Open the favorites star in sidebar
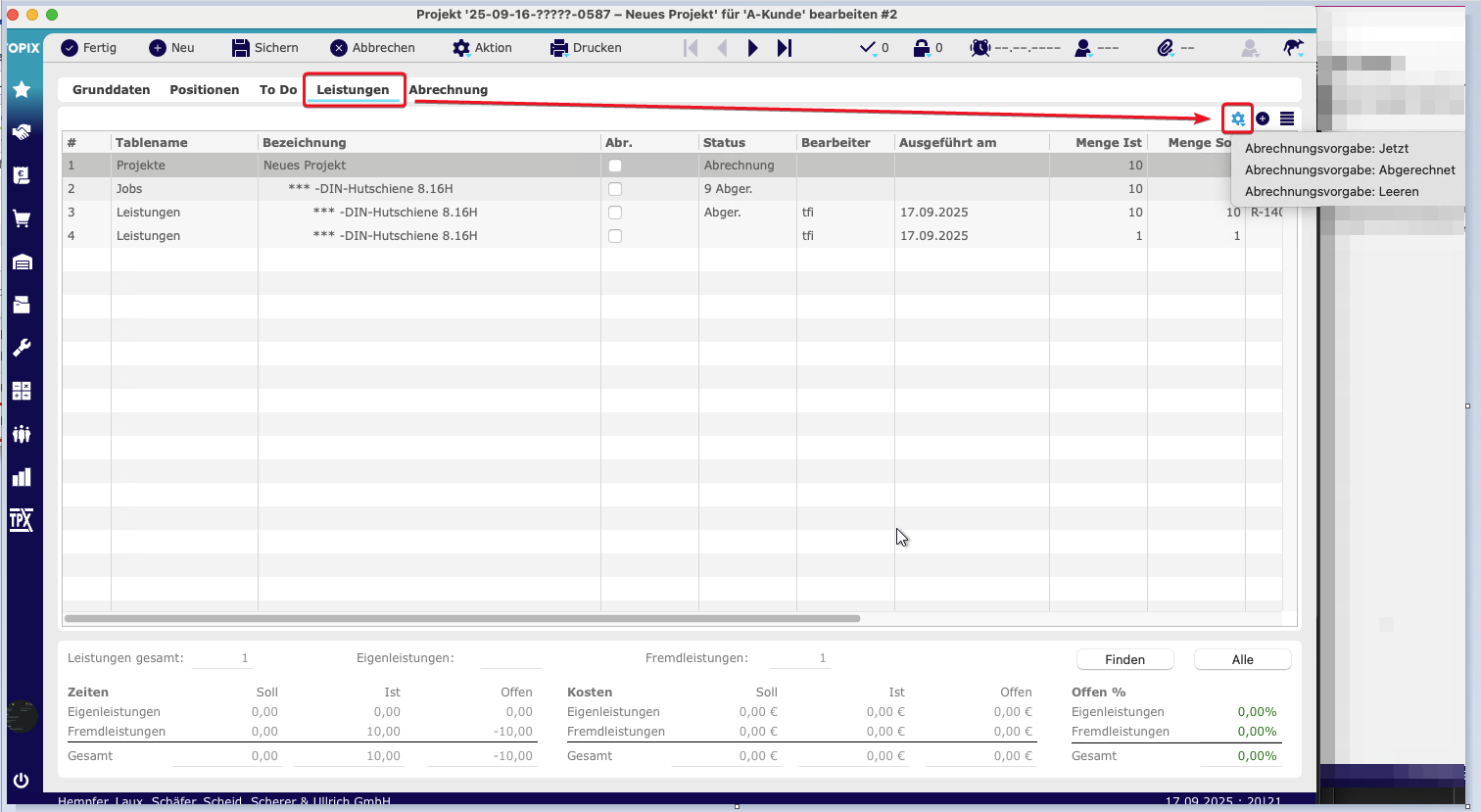The width and height of the screenshot is (1481, 812). (22, 90)
